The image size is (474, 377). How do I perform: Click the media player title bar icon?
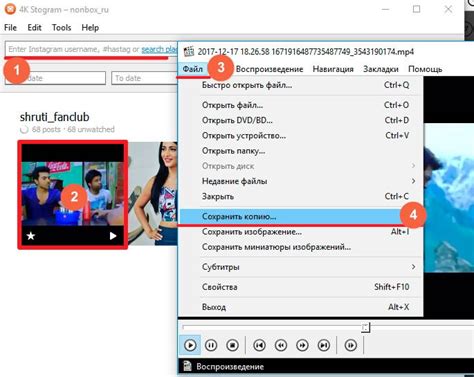click(189, 51)
